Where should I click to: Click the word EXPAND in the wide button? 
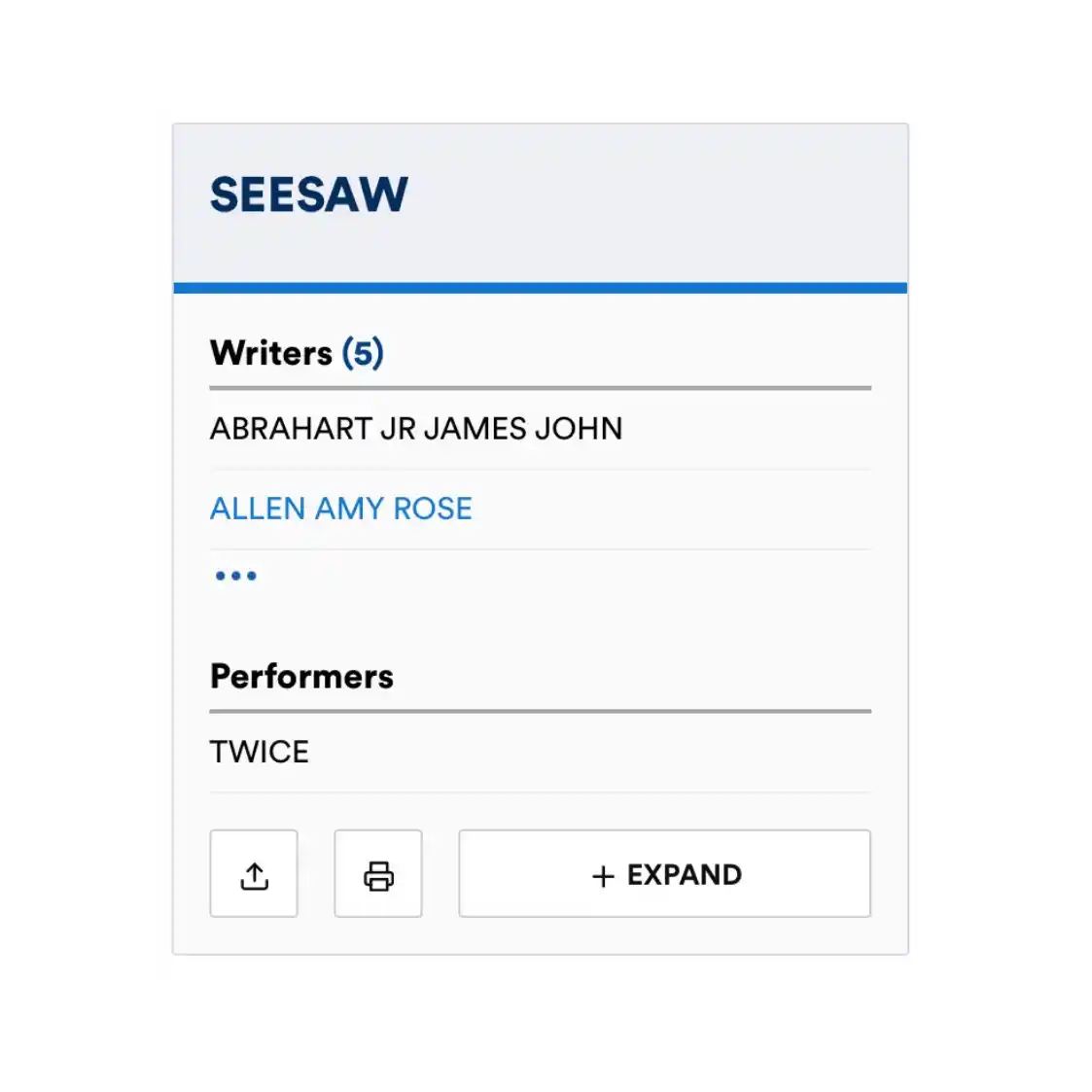point(685,875)
